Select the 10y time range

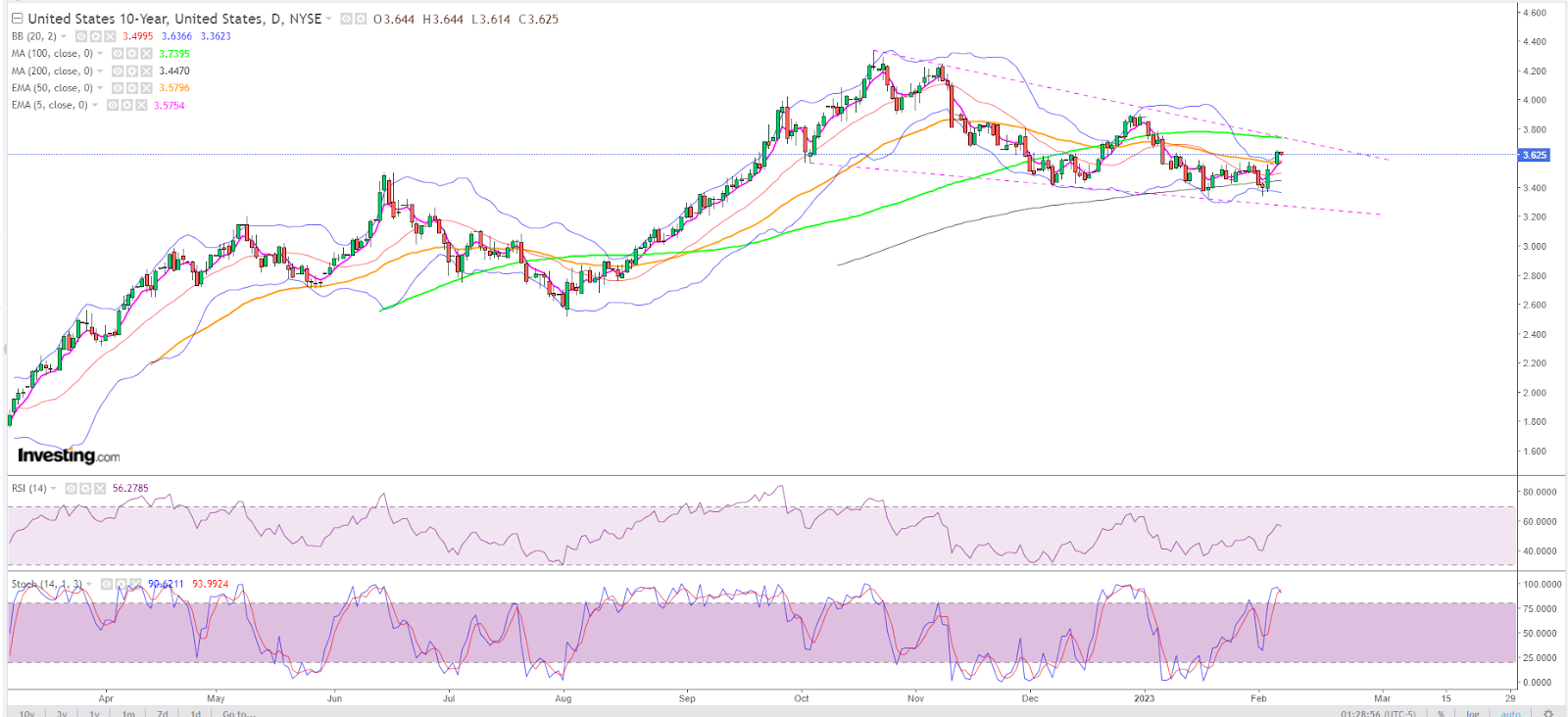26,713
